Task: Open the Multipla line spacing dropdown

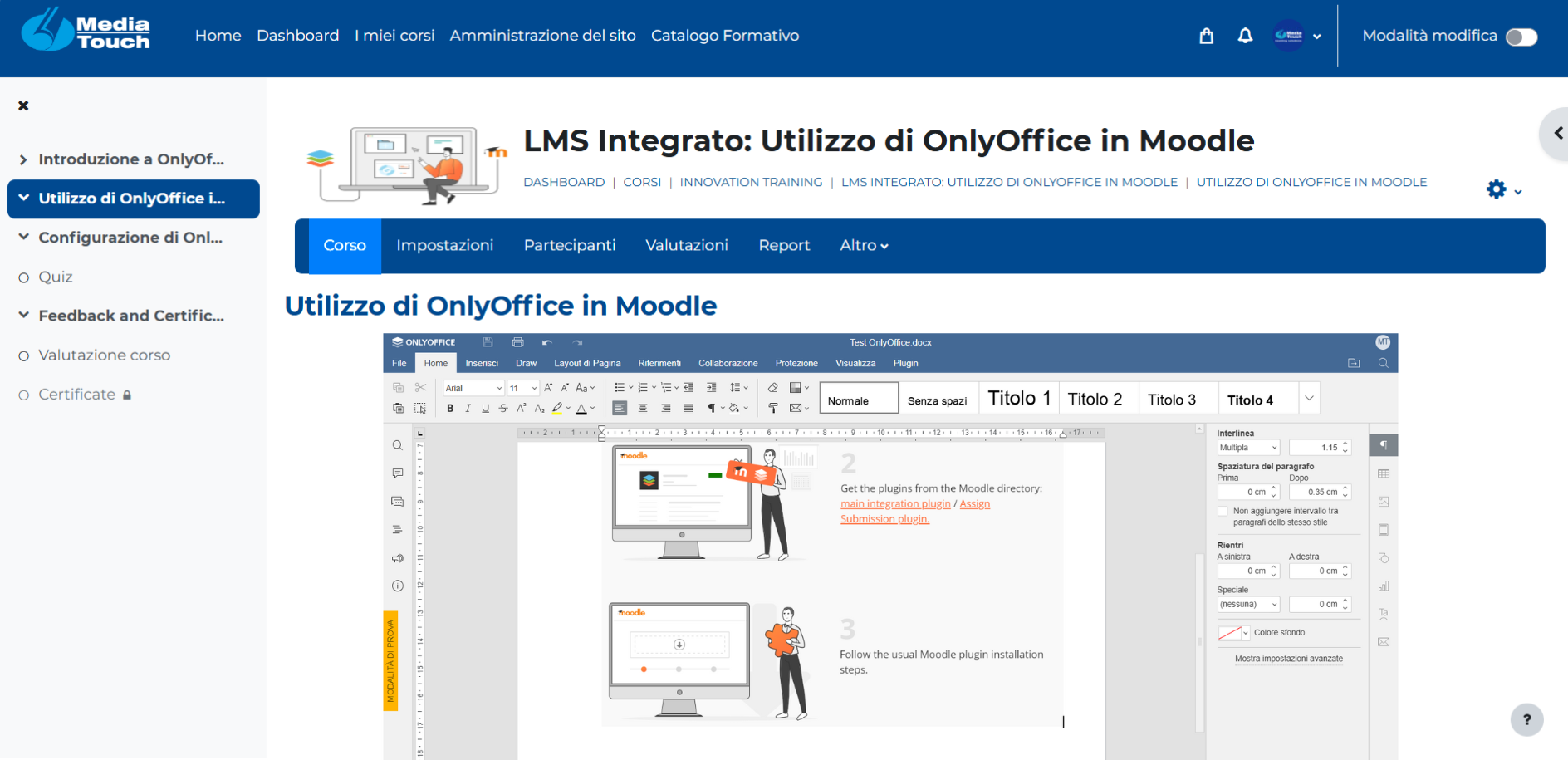Action: (1248, 448)
